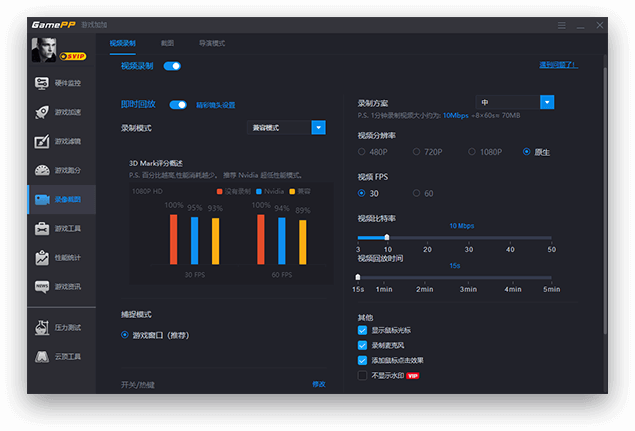Screen dimensions: 635x431
Task: Open 硬件监控 hardware monitor in sidebar
Action: [58, 83]
